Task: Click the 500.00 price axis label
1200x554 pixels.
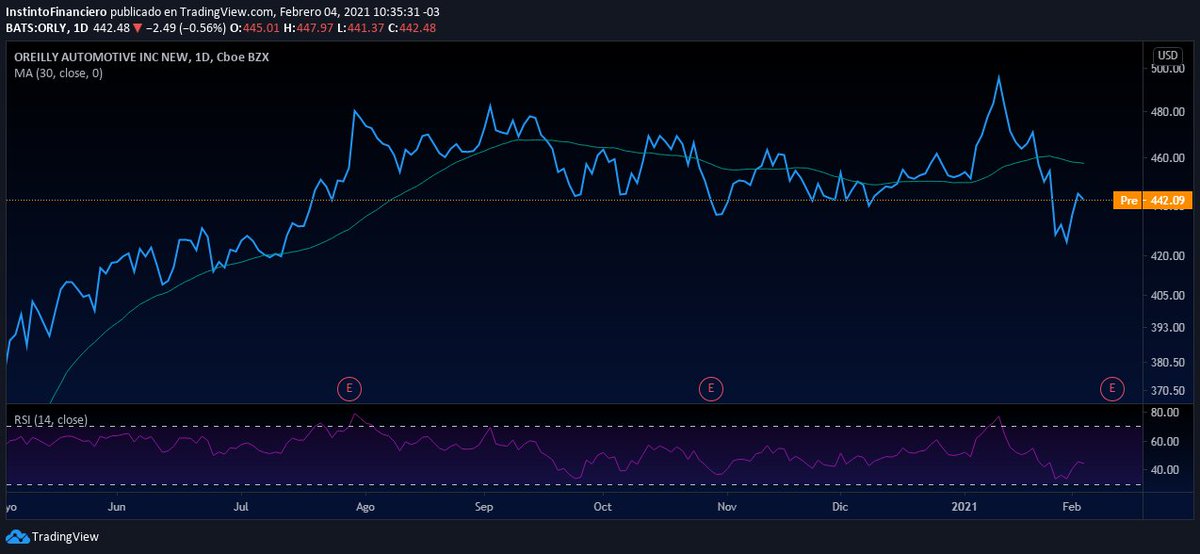Action: (x=1166, y=69)
